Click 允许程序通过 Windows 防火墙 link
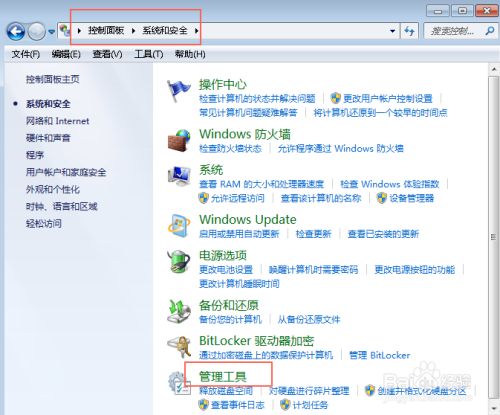The height and width of the screenshot is (415, 500). click(x=340, y=148)
